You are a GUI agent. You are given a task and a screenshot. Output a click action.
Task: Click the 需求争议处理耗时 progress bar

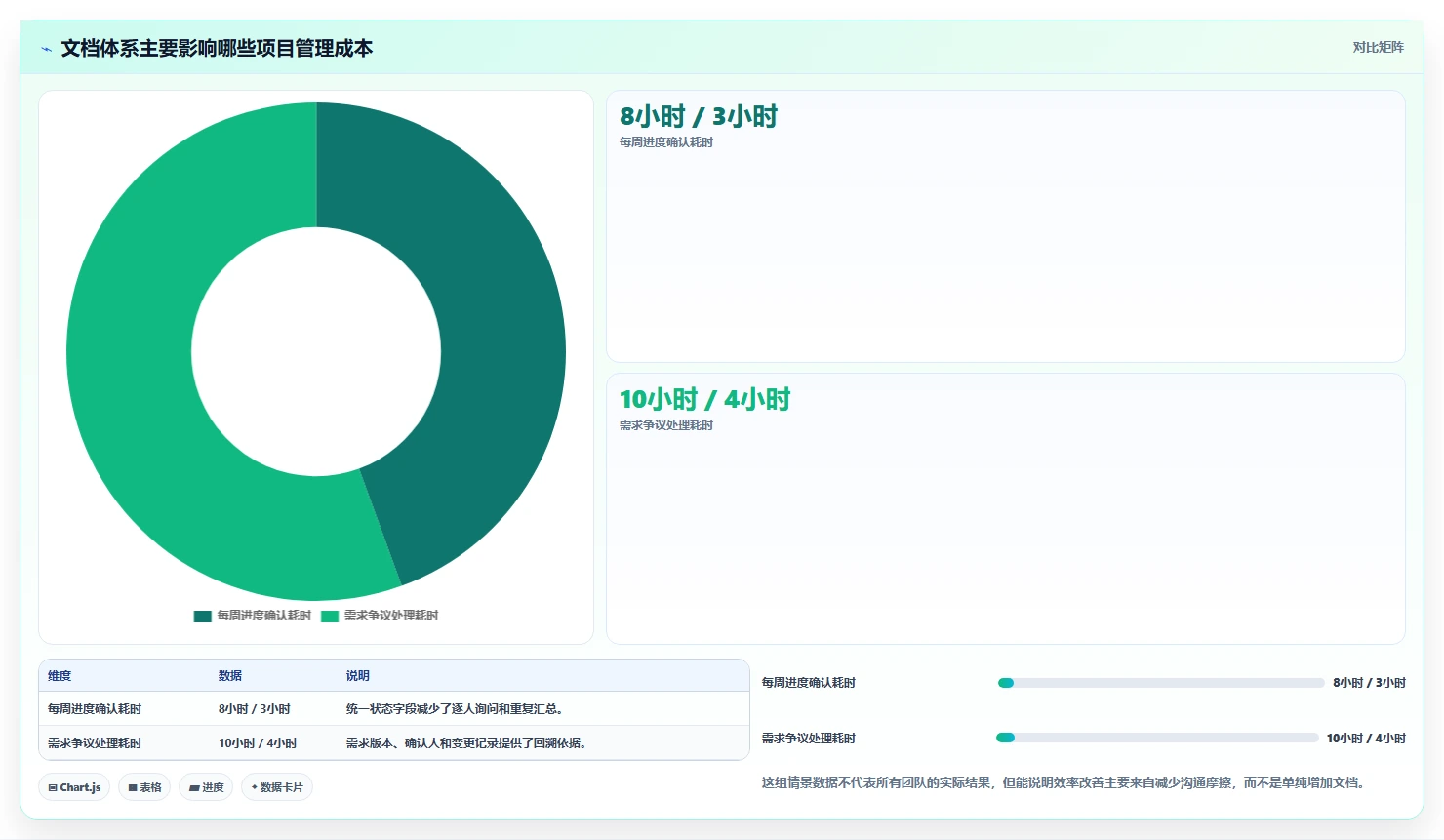tap(1157, 739)
